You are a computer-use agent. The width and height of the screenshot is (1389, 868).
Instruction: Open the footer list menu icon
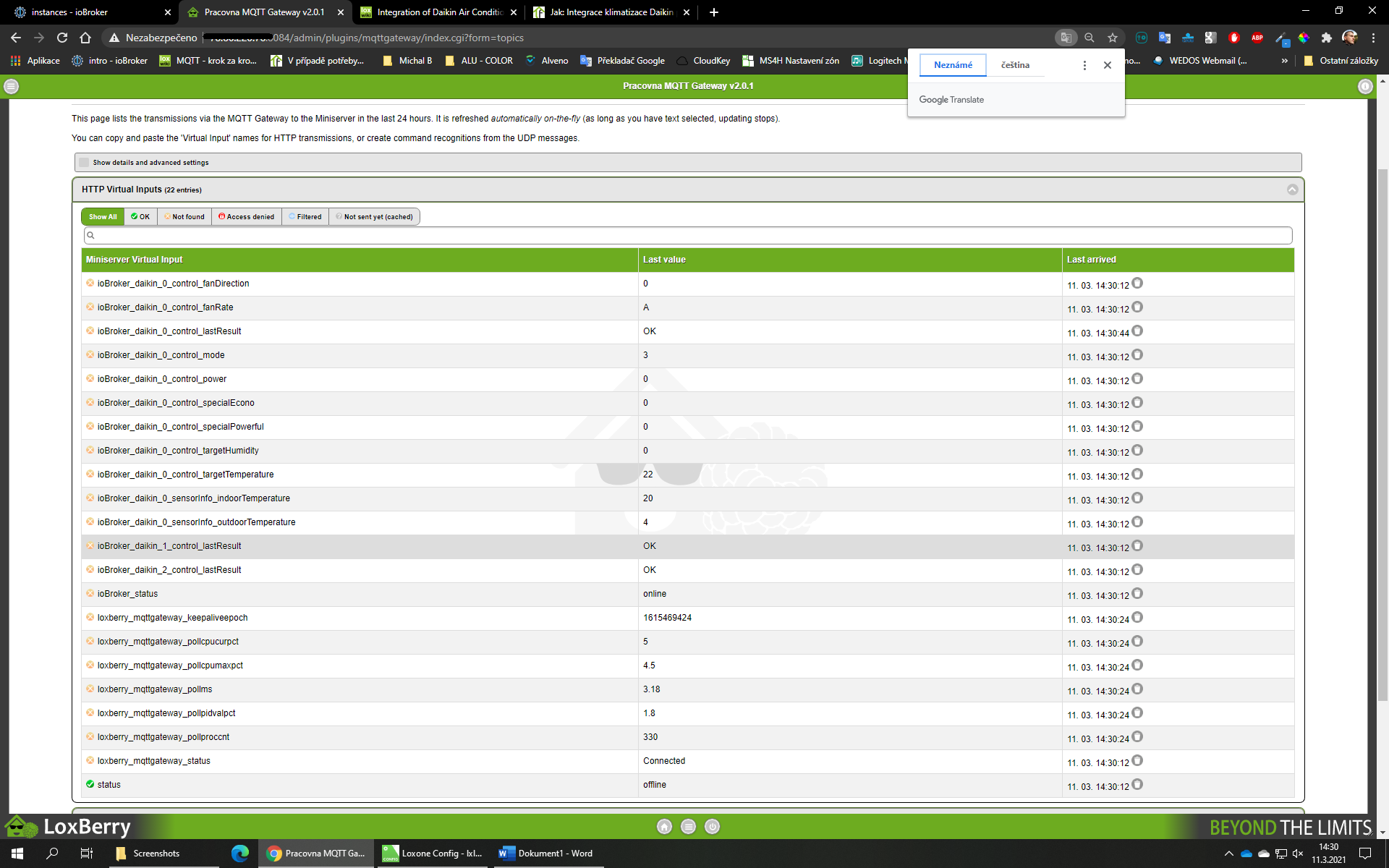688,827
